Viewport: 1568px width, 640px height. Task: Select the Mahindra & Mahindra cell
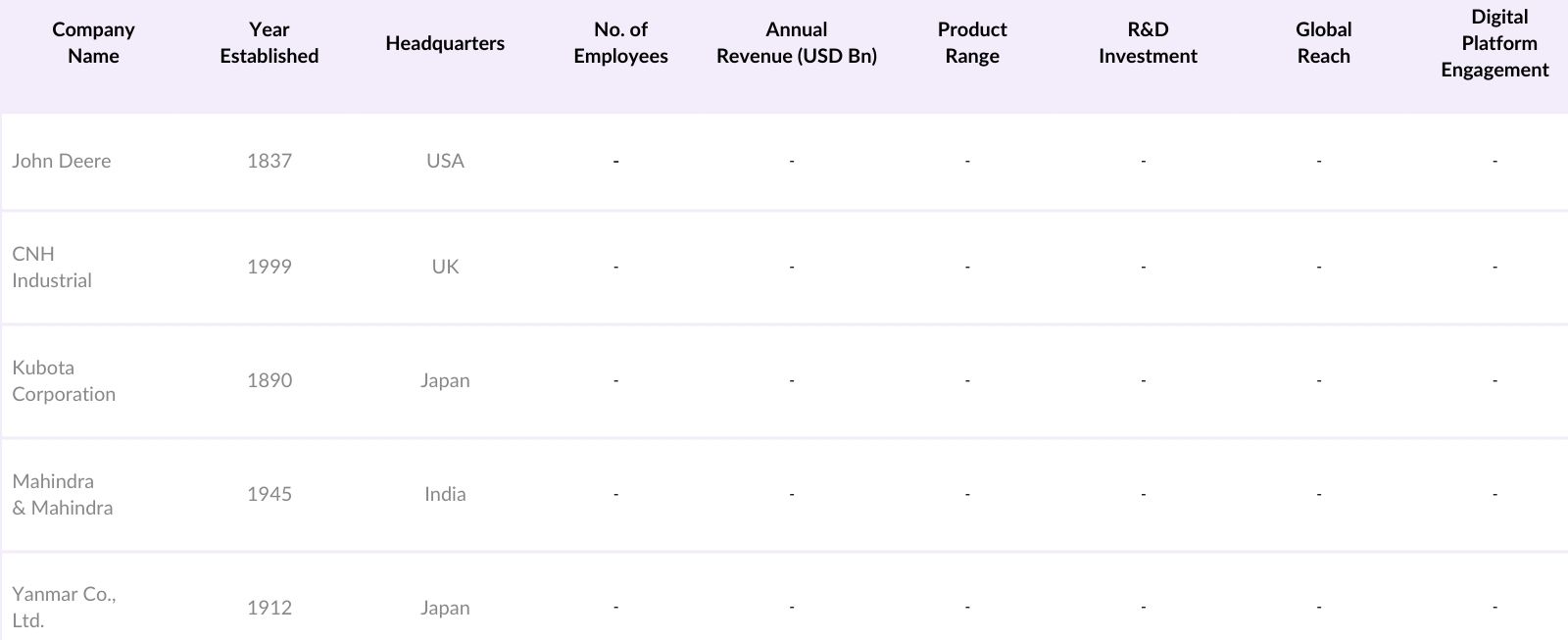tap(63, 494)
